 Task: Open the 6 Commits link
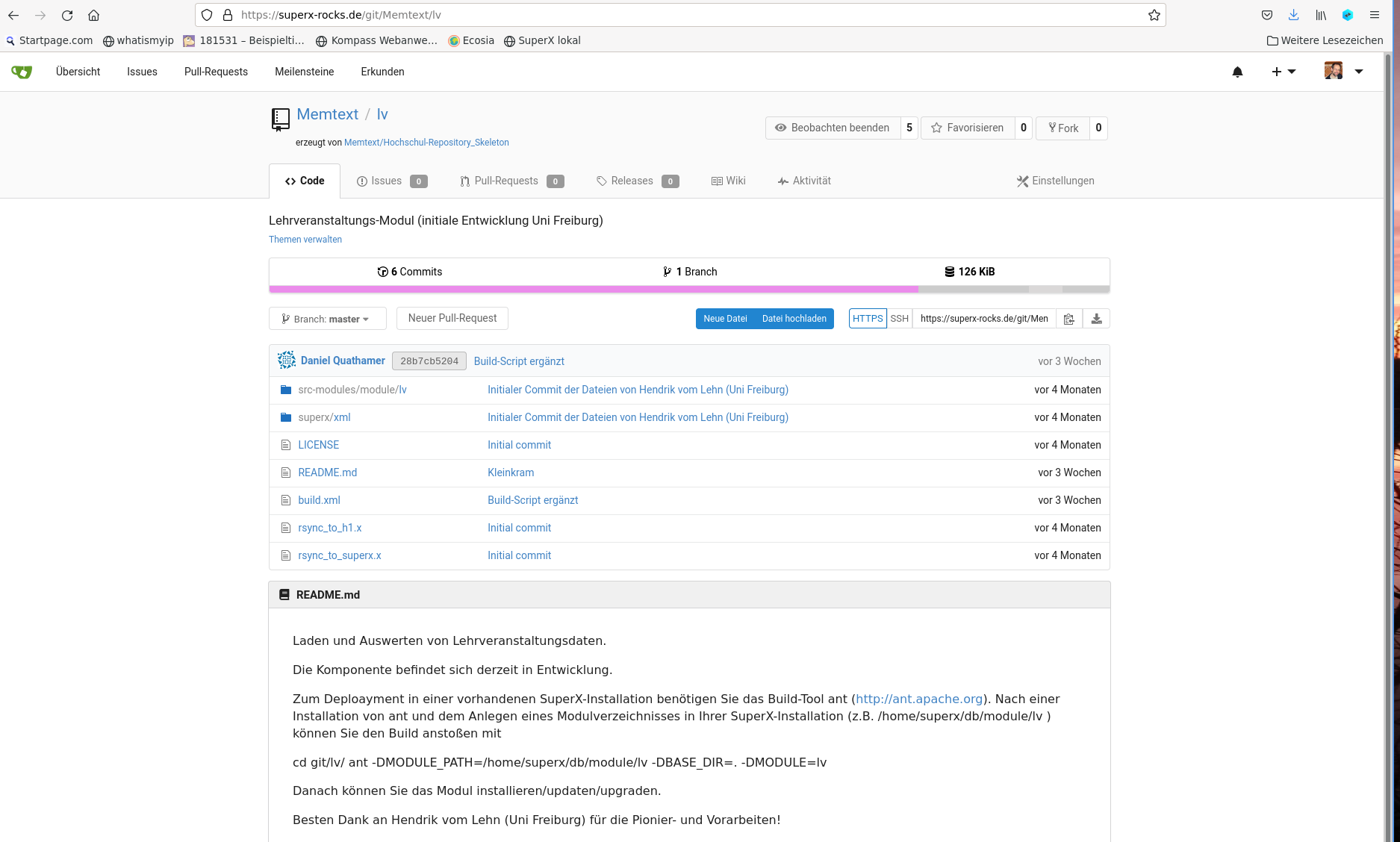point(410,272)
